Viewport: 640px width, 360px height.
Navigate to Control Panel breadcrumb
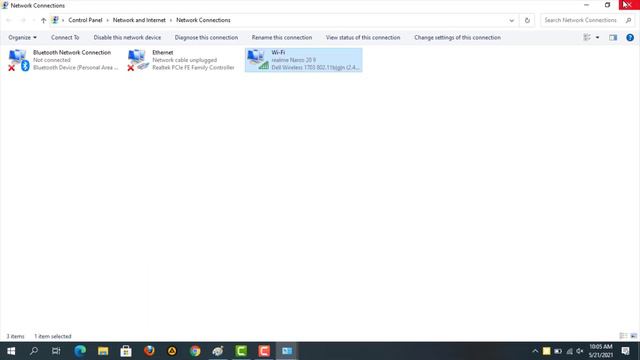pos(85,20)
